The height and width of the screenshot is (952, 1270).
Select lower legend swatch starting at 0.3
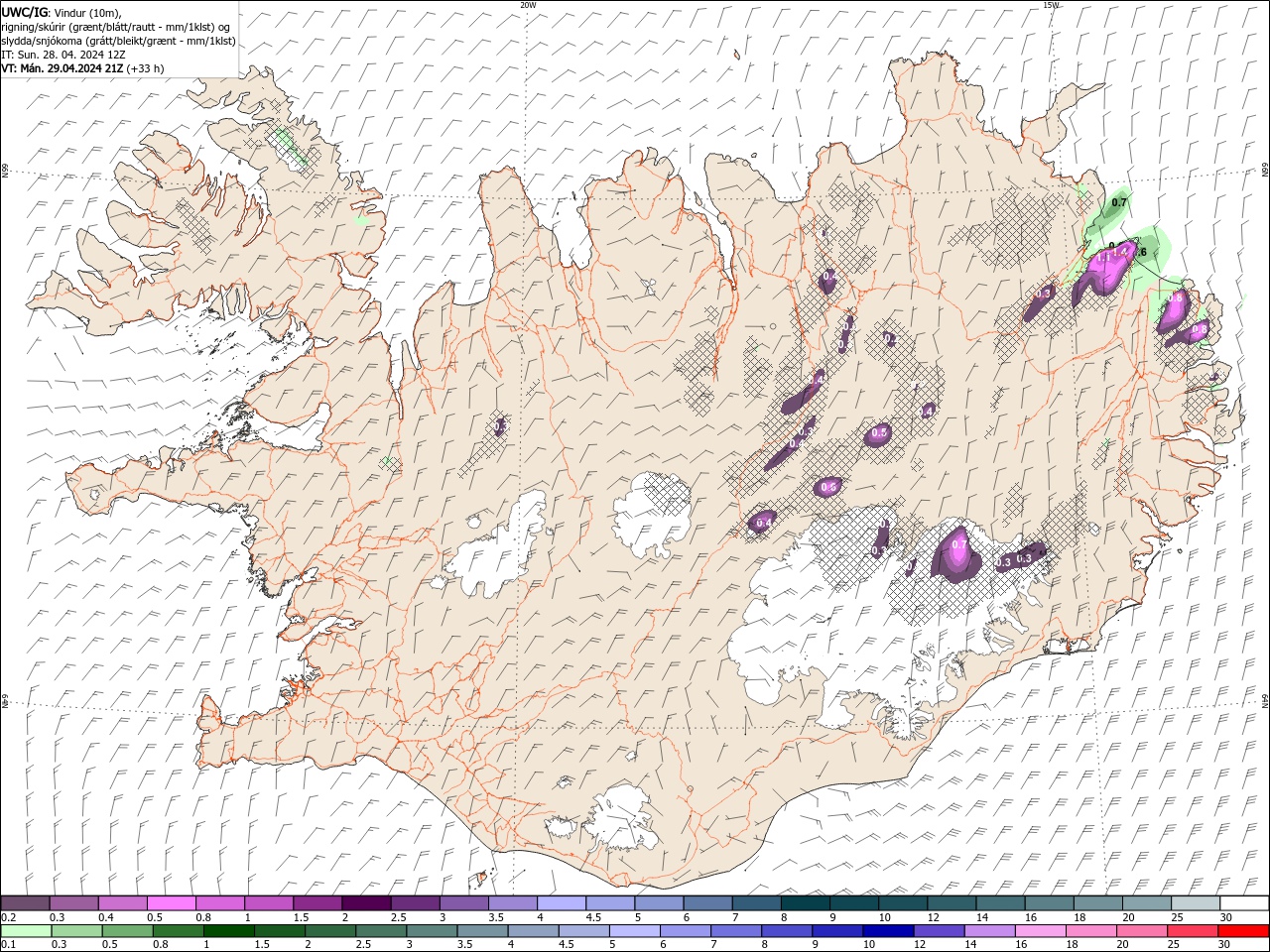(x=76, y=930)
